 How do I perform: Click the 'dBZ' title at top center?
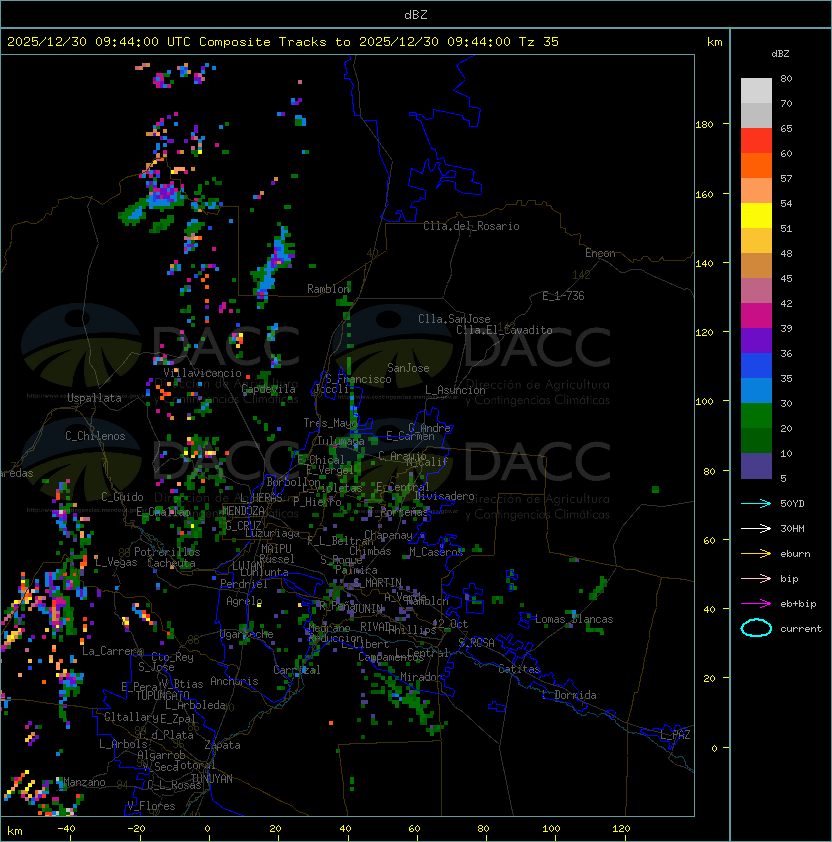tap(416, 15)
